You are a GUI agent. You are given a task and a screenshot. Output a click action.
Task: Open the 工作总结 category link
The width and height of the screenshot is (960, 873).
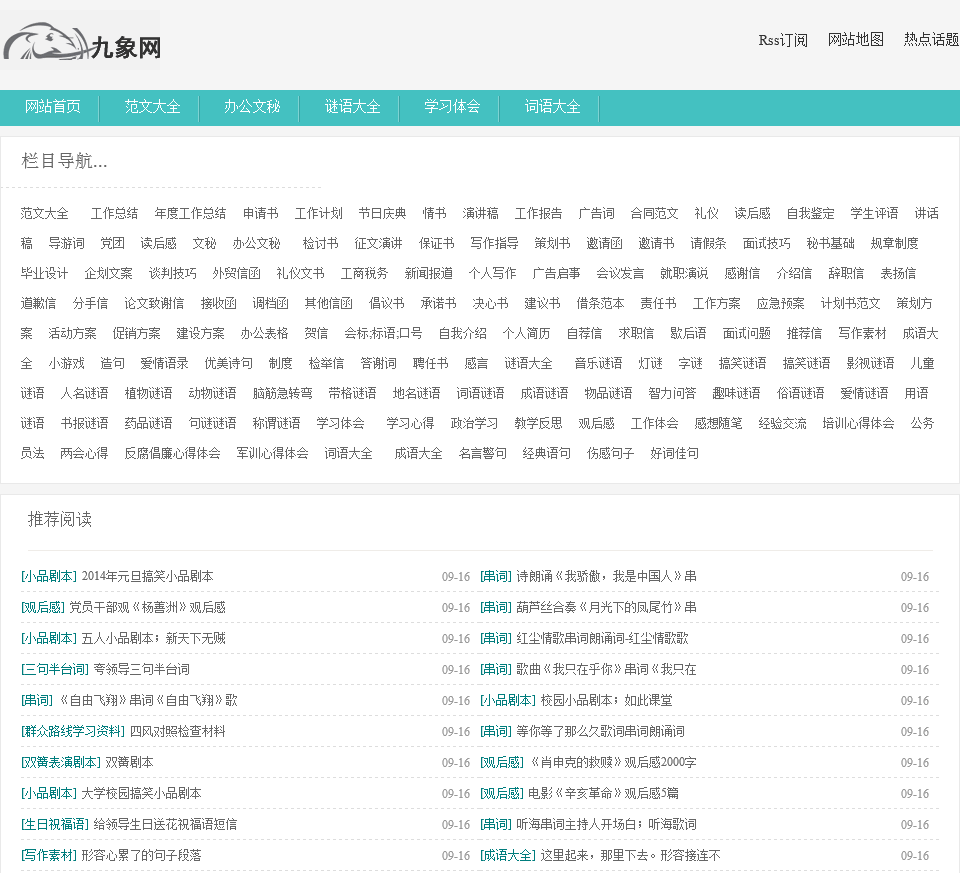(x=114, y=213)
